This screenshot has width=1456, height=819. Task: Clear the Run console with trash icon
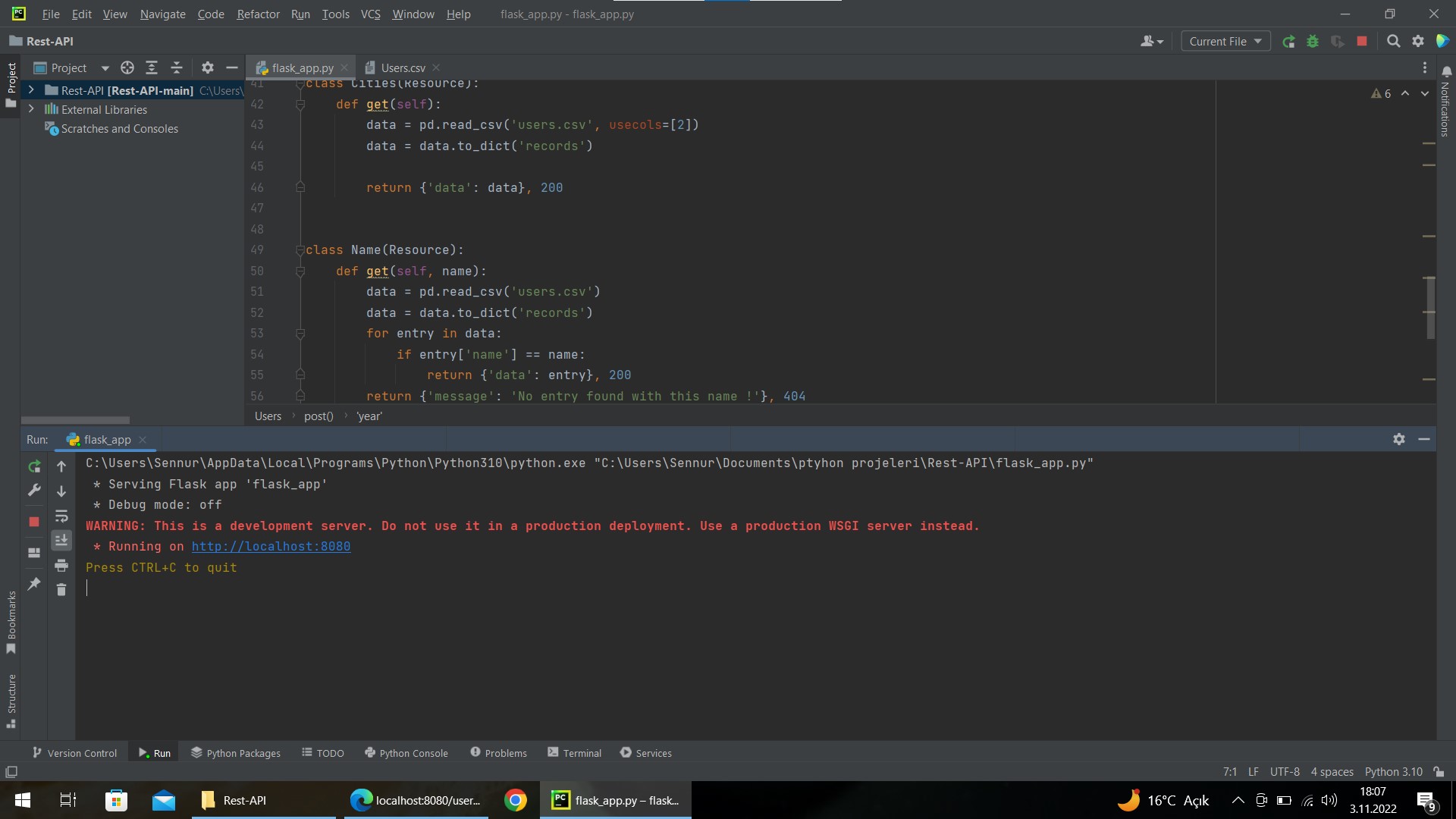61,589
